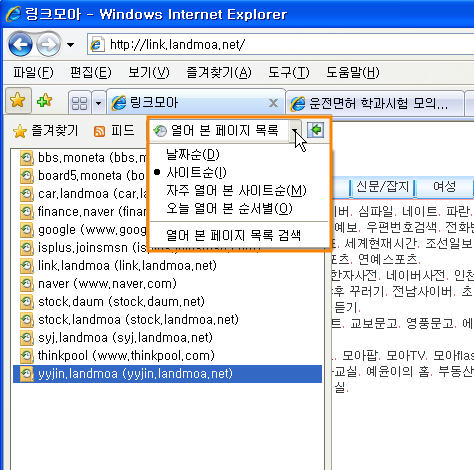
Task: Click the Quick Tabs grid icon
Action: (79, 103)
